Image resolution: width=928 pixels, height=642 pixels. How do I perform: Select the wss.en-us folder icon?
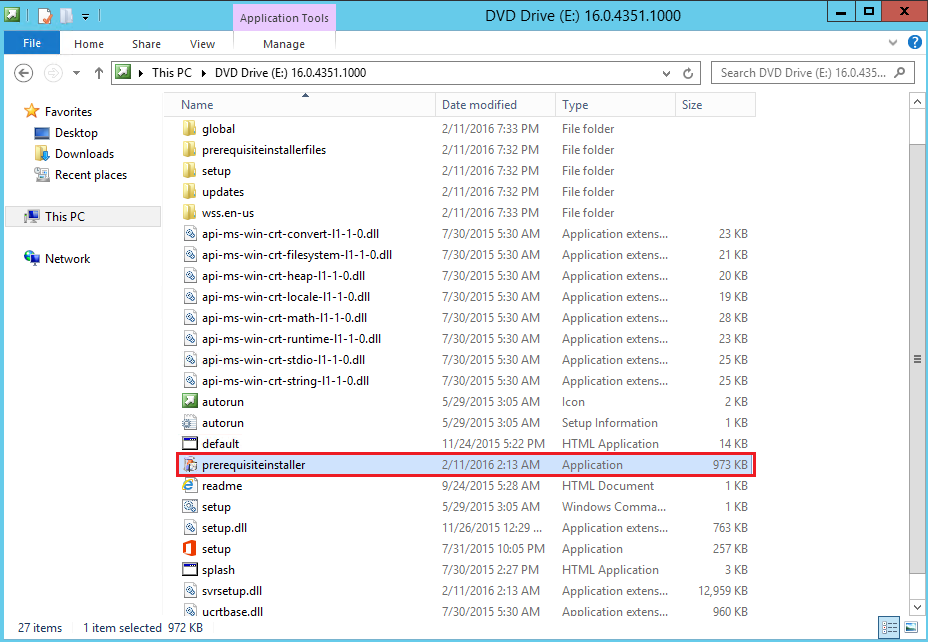click(x=189, y=212)
